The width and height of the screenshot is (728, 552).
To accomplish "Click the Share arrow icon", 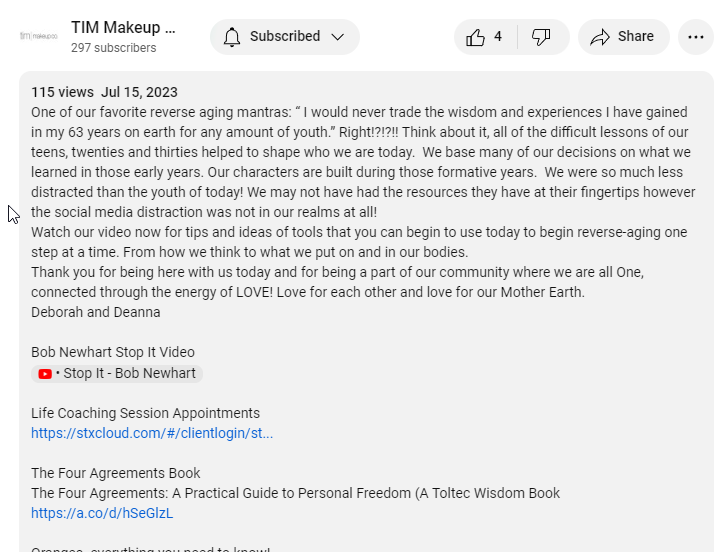I will [600, 37].
